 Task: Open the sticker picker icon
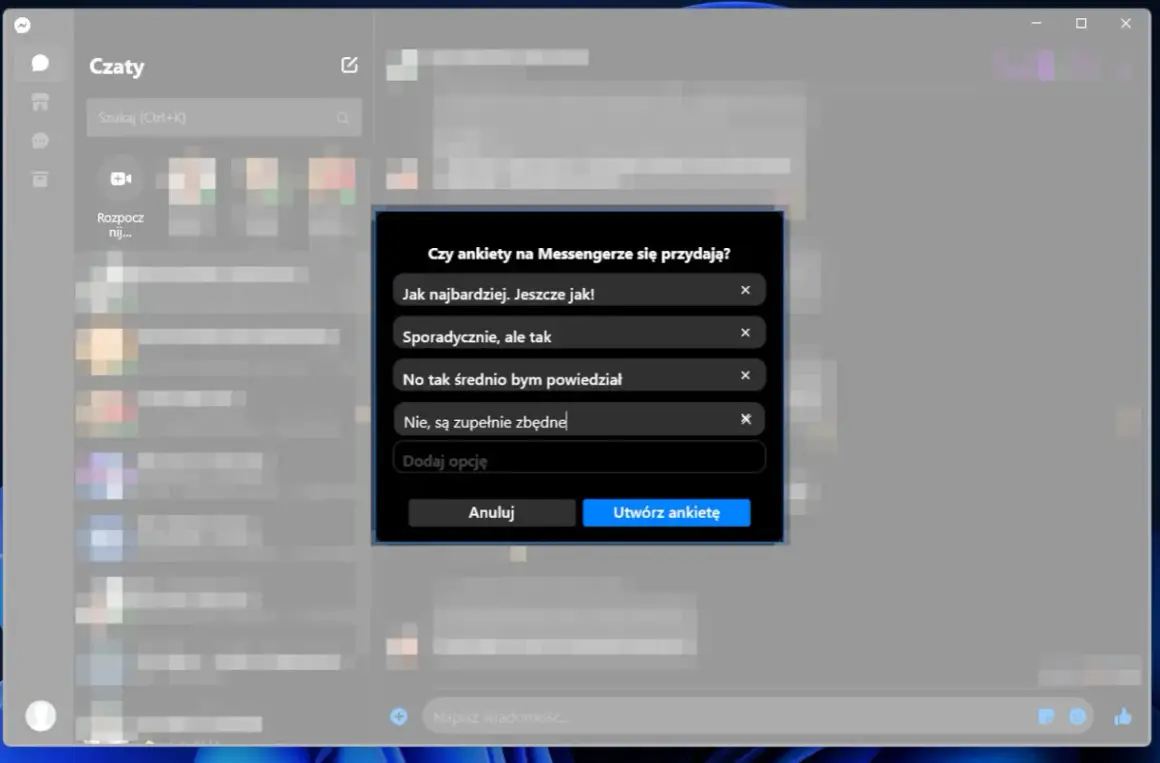(x=1045, y=716)
